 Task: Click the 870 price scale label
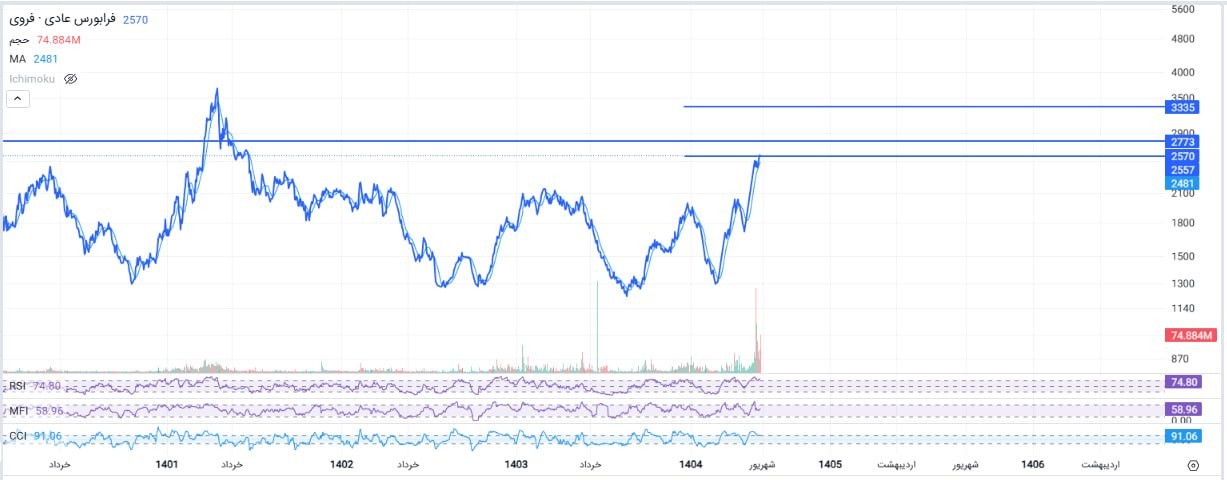click(x=1180, y=359)
